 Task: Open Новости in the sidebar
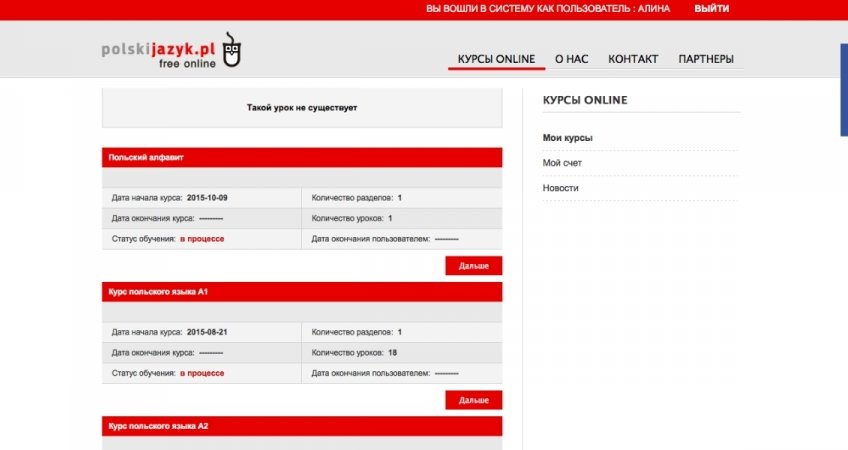[x=560, y=188]
